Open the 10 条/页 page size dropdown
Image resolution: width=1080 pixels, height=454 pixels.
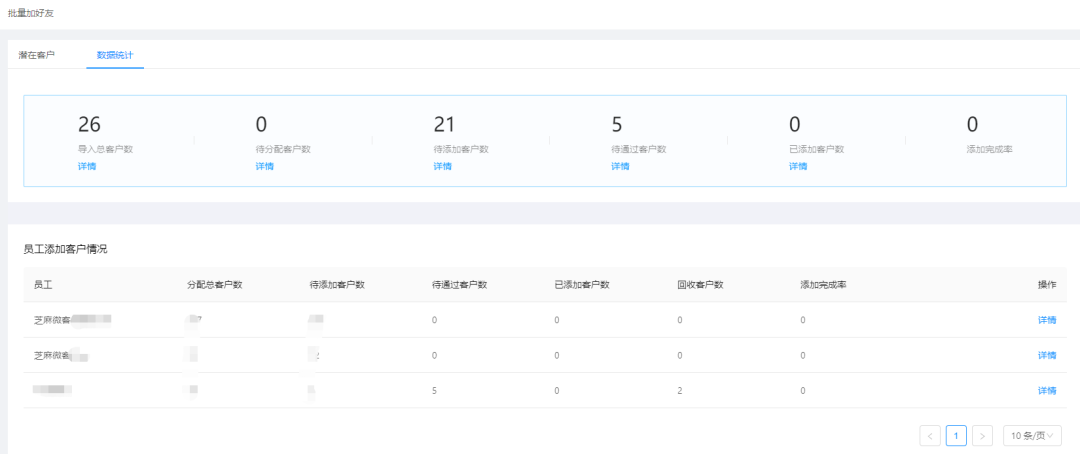tap(1032, 435)
